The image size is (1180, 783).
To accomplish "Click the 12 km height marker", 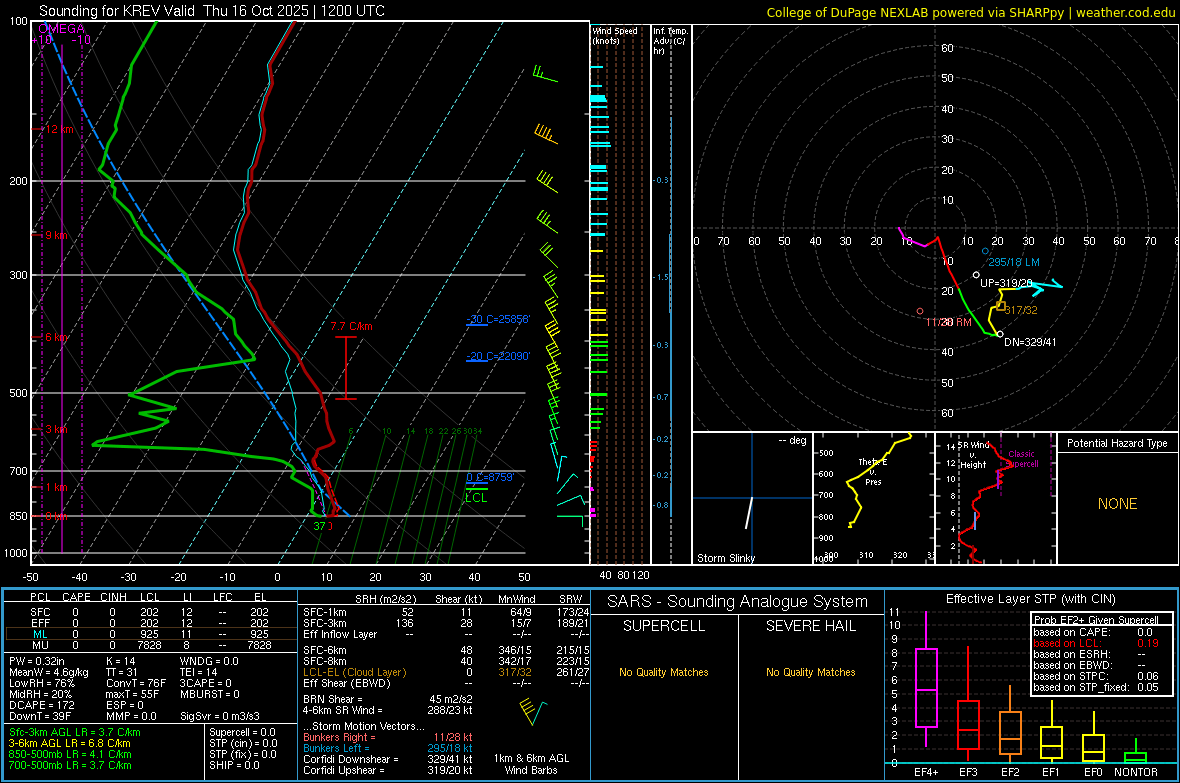I will [58, 129].
